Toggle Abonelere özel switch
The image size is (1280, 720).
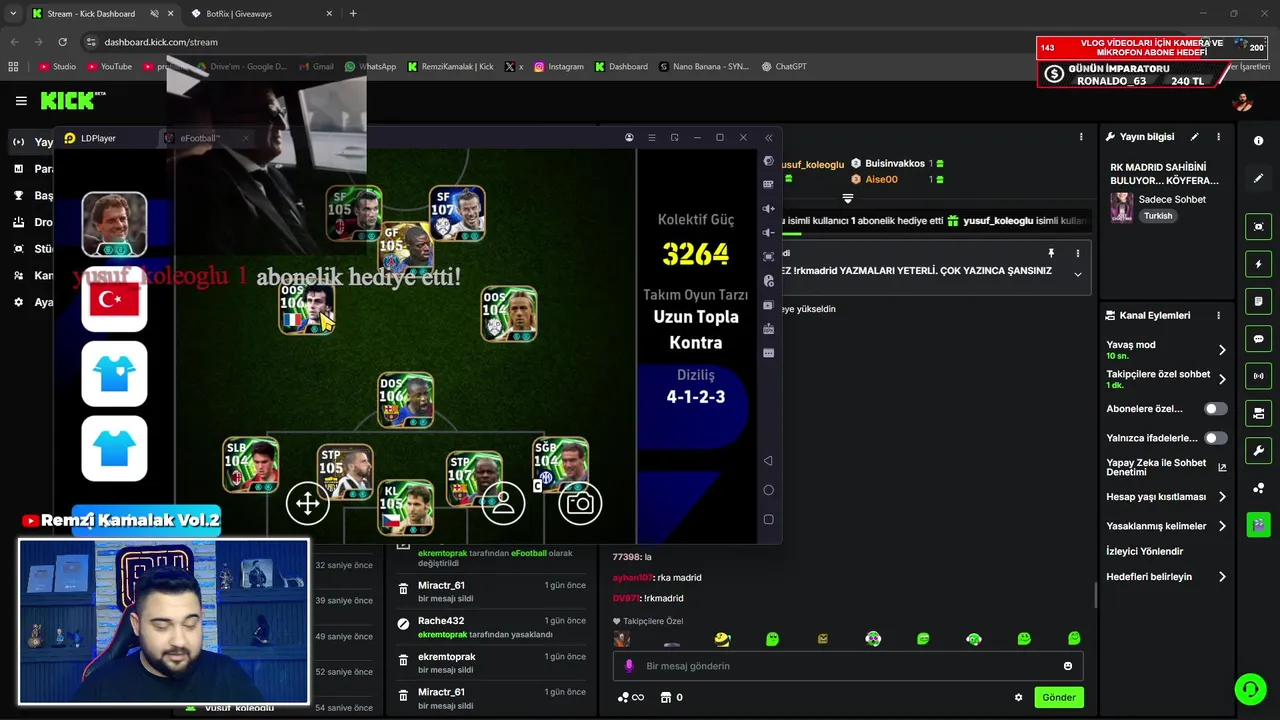click(x=1216, y=409)
